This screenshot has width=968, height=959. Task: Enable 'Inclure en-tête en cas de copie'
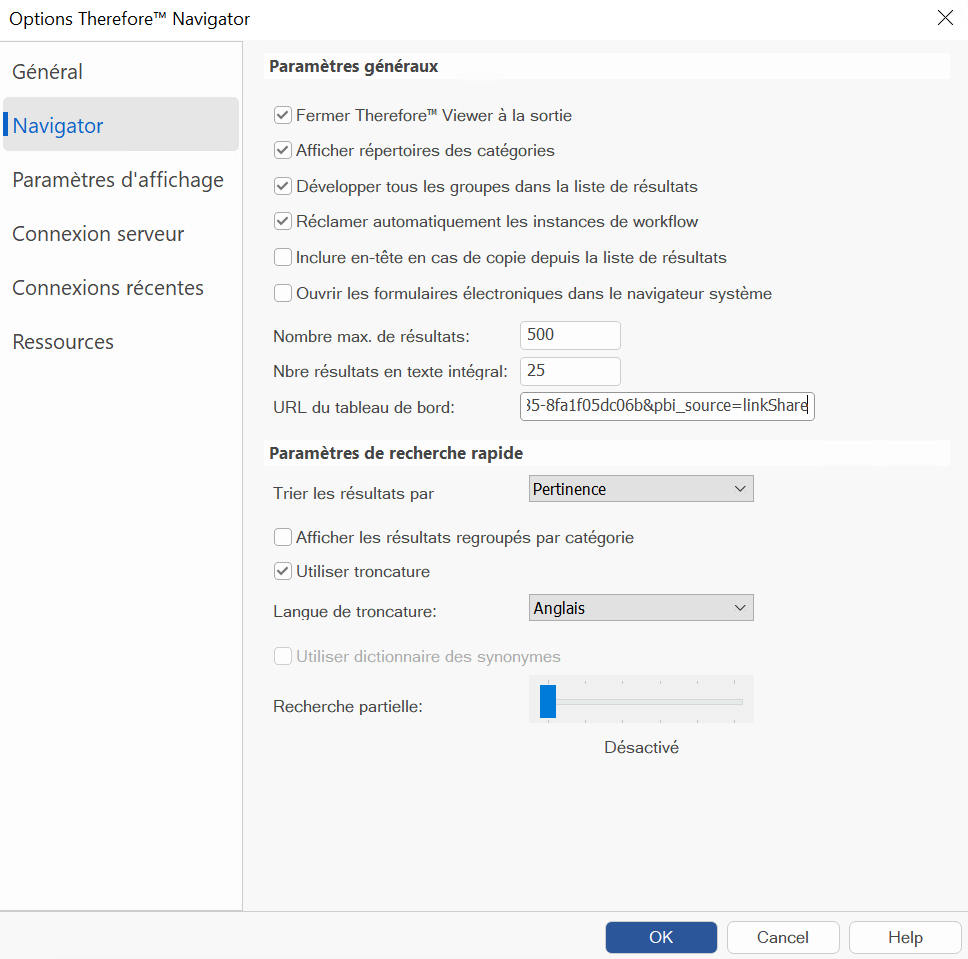pyautogui.click(x=283, y=257)
